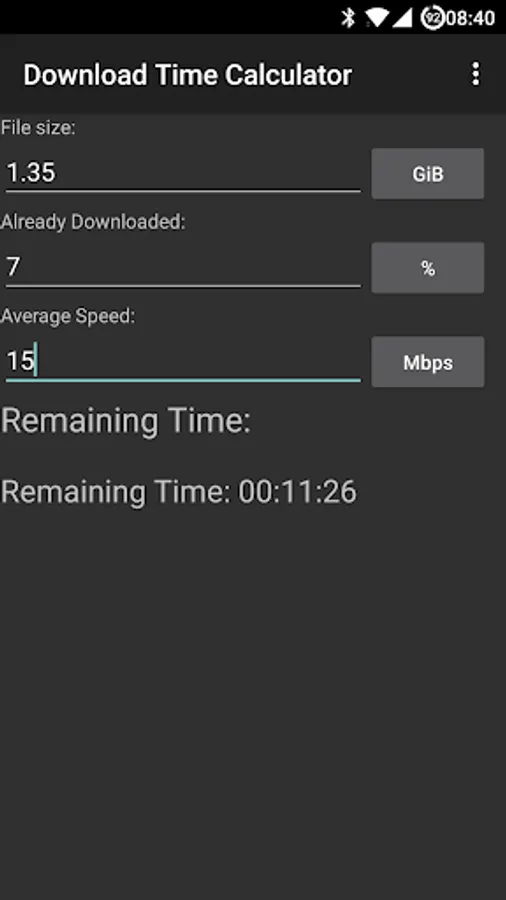The image size is (506, 900).
Task: Open the % downloaded unit selector
Action: (428, 268)
